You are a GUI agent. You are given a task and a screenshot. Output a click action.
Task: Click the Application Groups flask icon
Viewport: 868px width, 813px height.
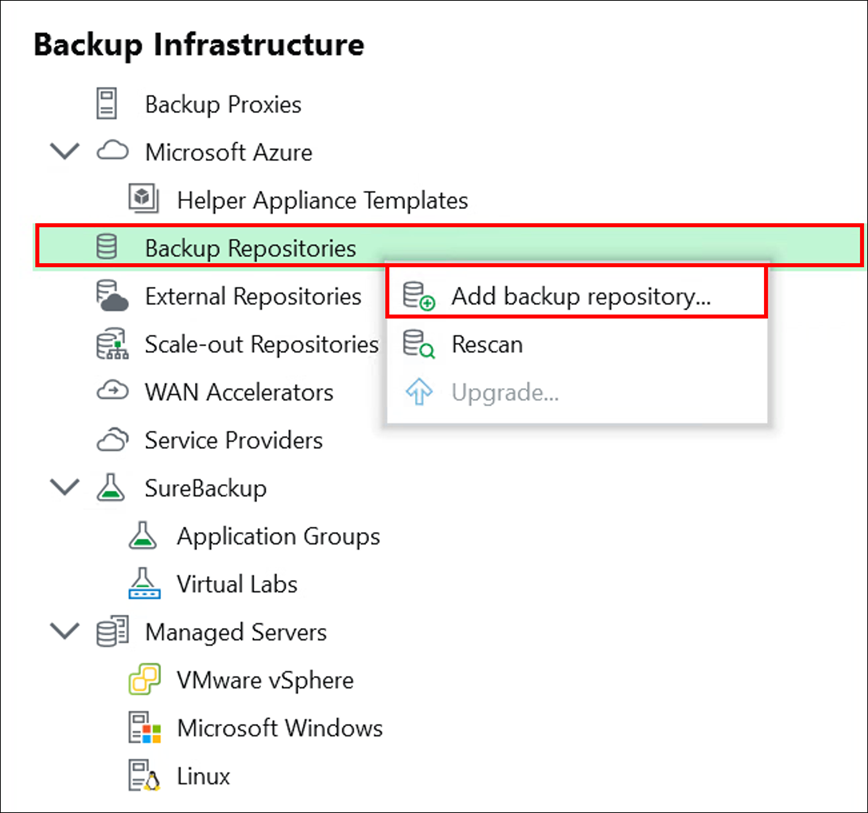click(144, 536)
